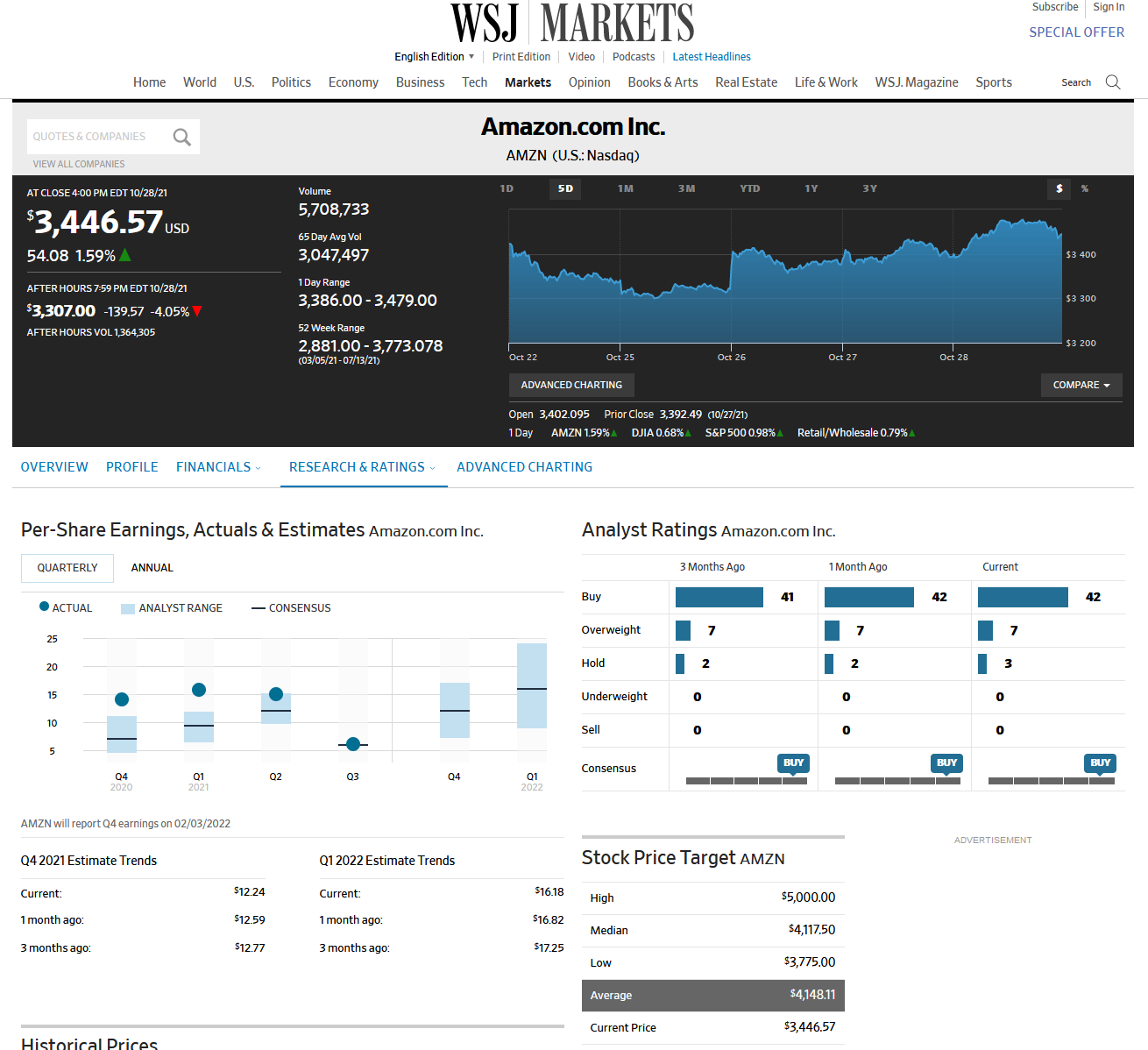The width and height of the screenshot is (1148, 1050).
Task: Switch chart to percent display
Action: pos(1085,188)
